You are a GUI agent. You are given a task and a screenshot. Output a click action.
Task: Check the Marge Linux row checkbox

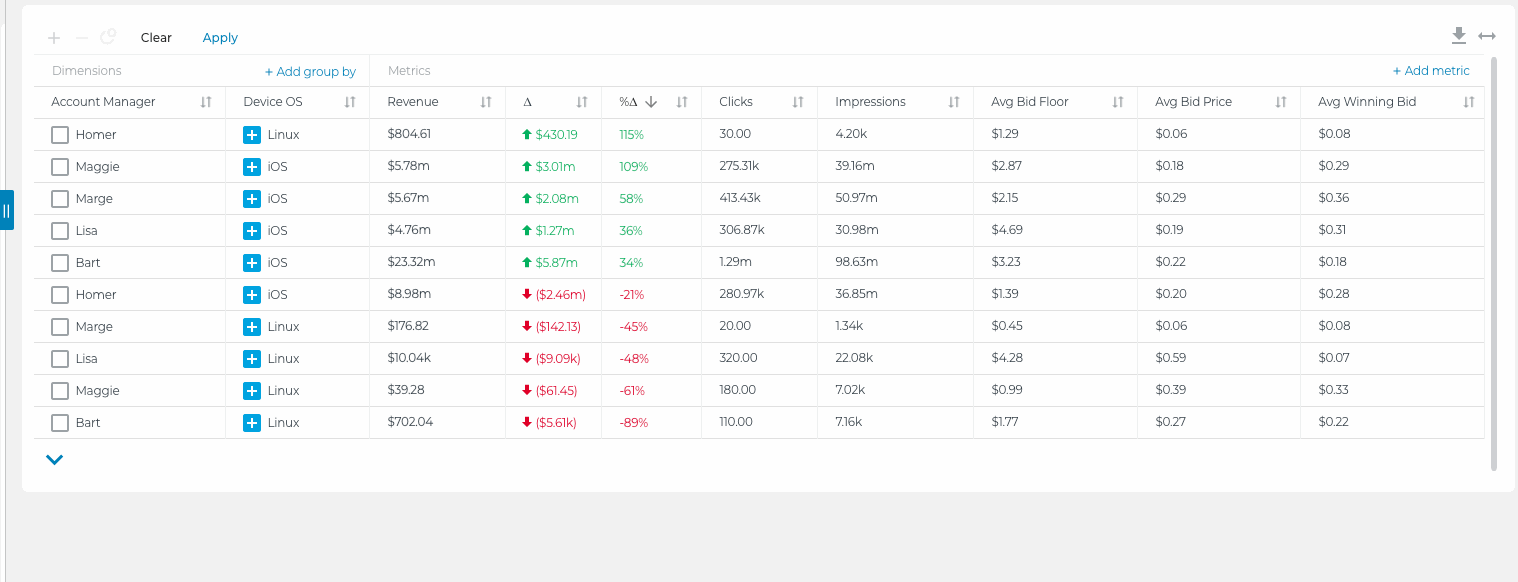60,327
